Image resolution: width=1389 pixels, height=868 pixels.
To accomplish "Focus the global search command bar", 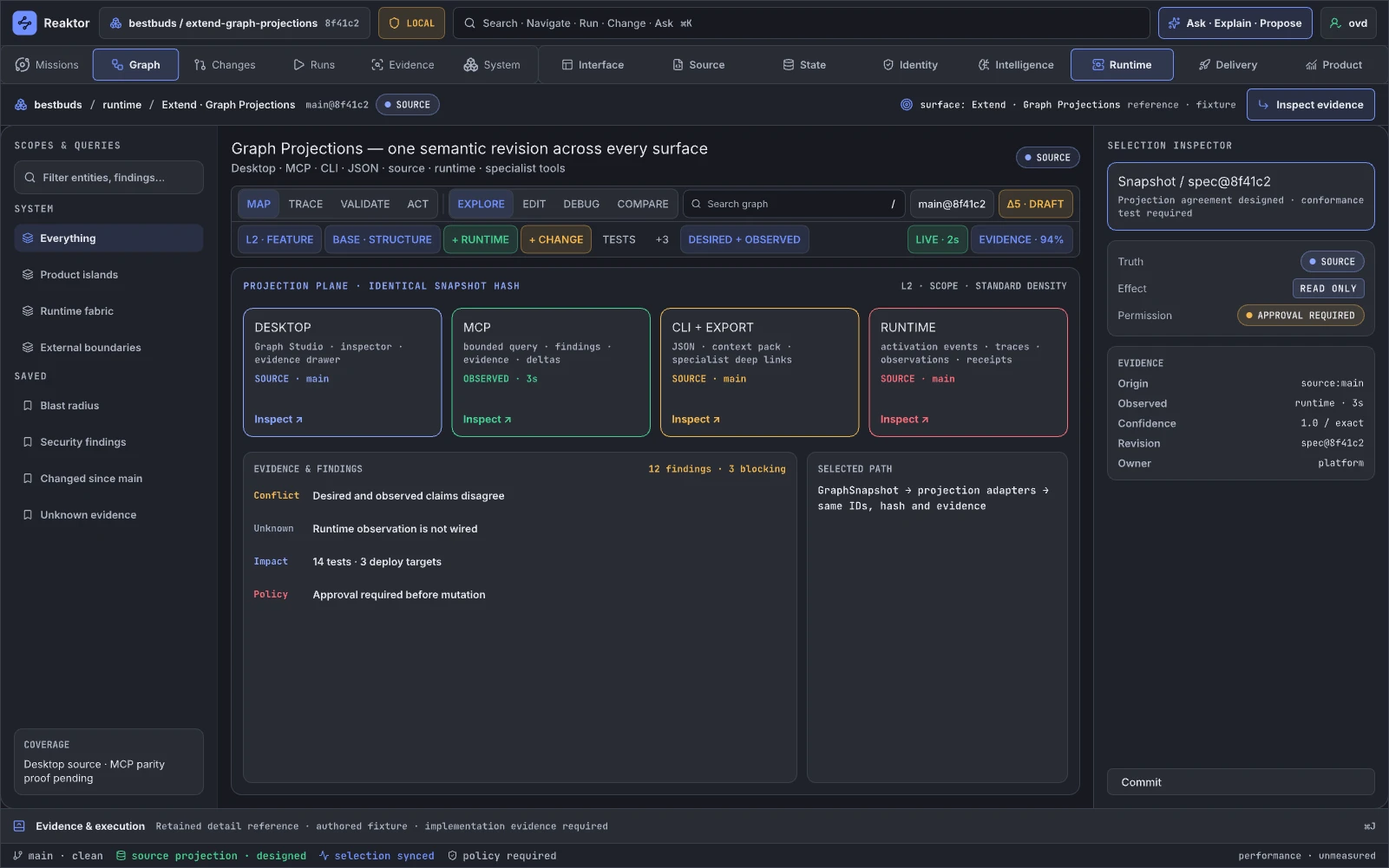I will point(801,23).
